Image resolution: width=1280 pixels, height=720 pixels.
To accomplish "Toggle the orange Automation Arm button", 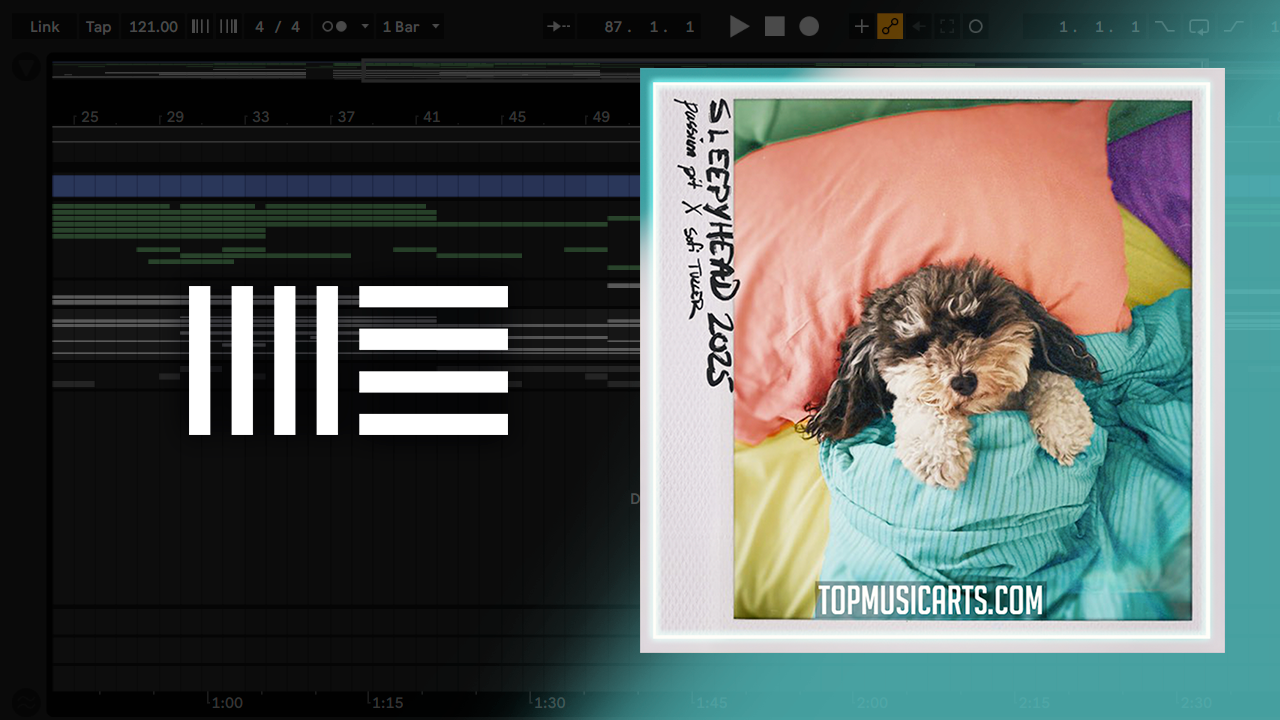I will click(x=890, y=27).
